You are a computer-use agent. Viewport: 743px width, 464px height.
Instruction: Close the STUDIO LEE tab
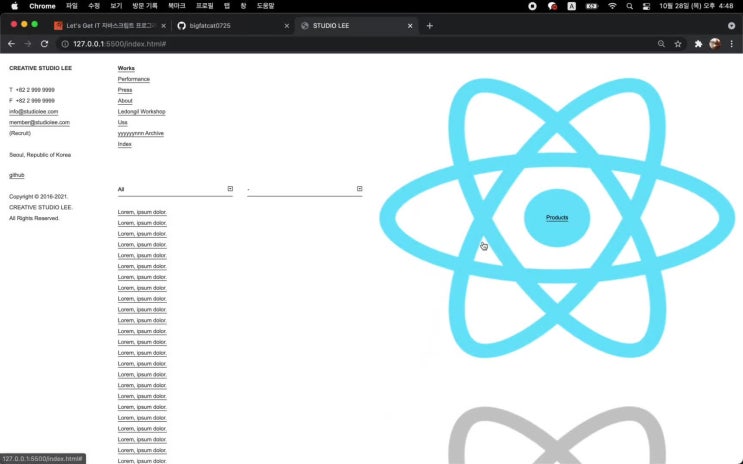[x=410, y=26]
